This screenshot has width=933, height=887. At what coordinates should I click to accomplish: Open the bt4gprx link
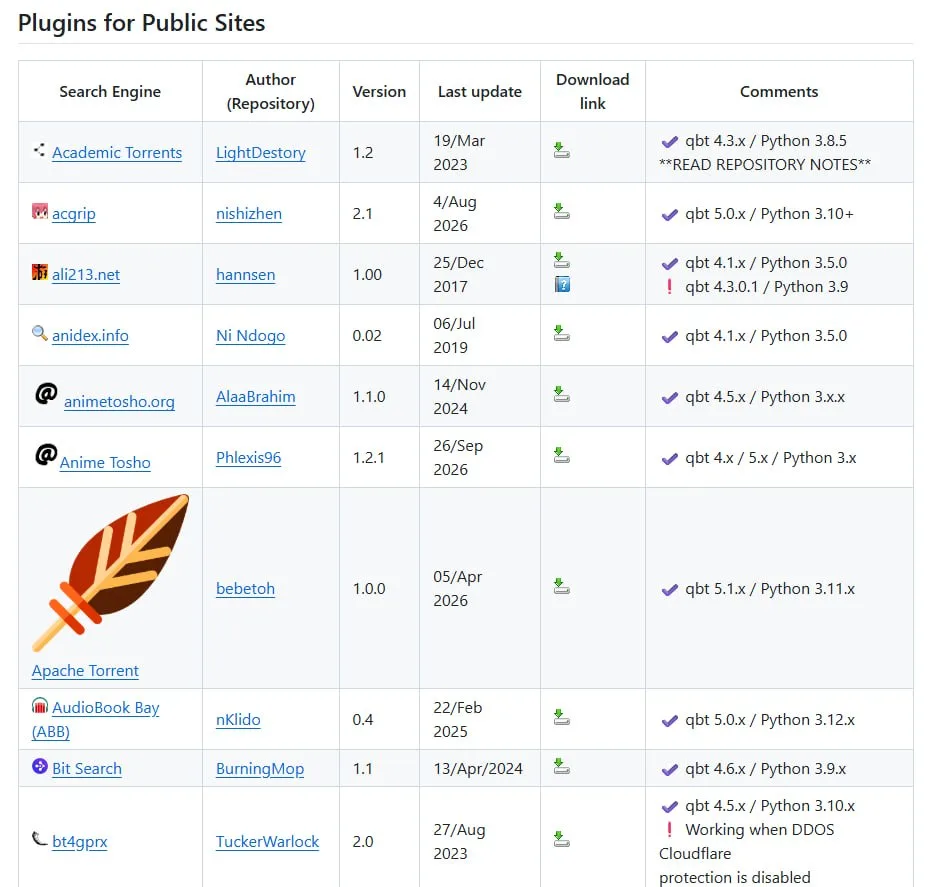(x=80, y=842)
